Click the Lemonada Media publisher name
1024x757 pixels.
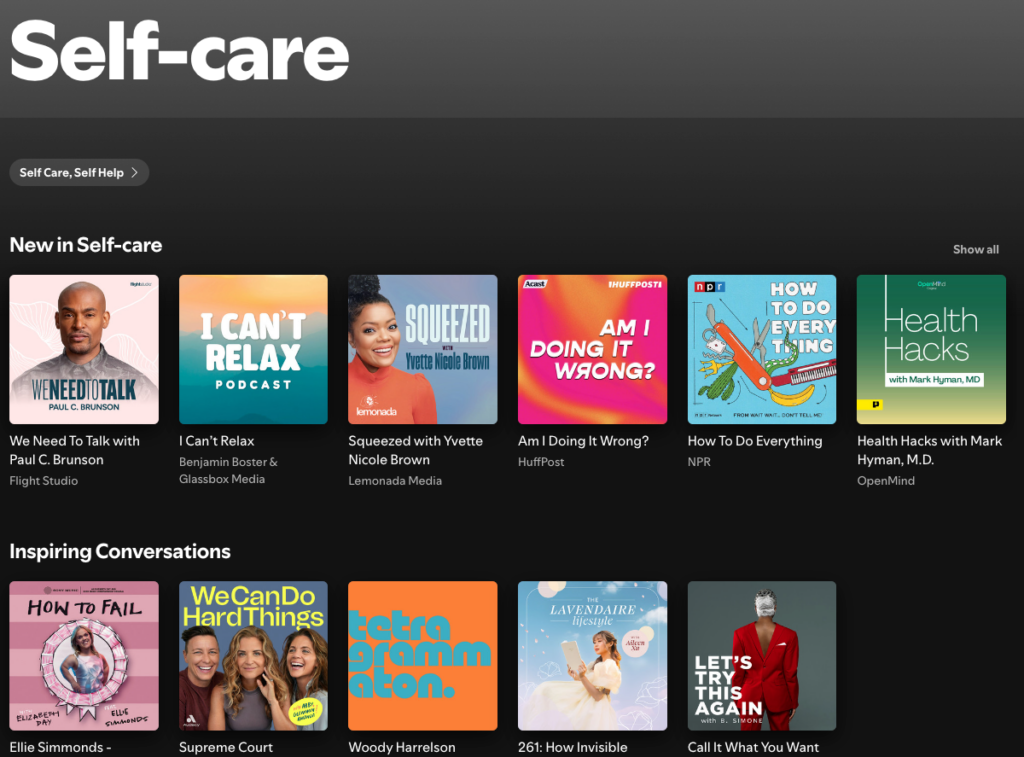pyautogui.click(x=395, y=481)
